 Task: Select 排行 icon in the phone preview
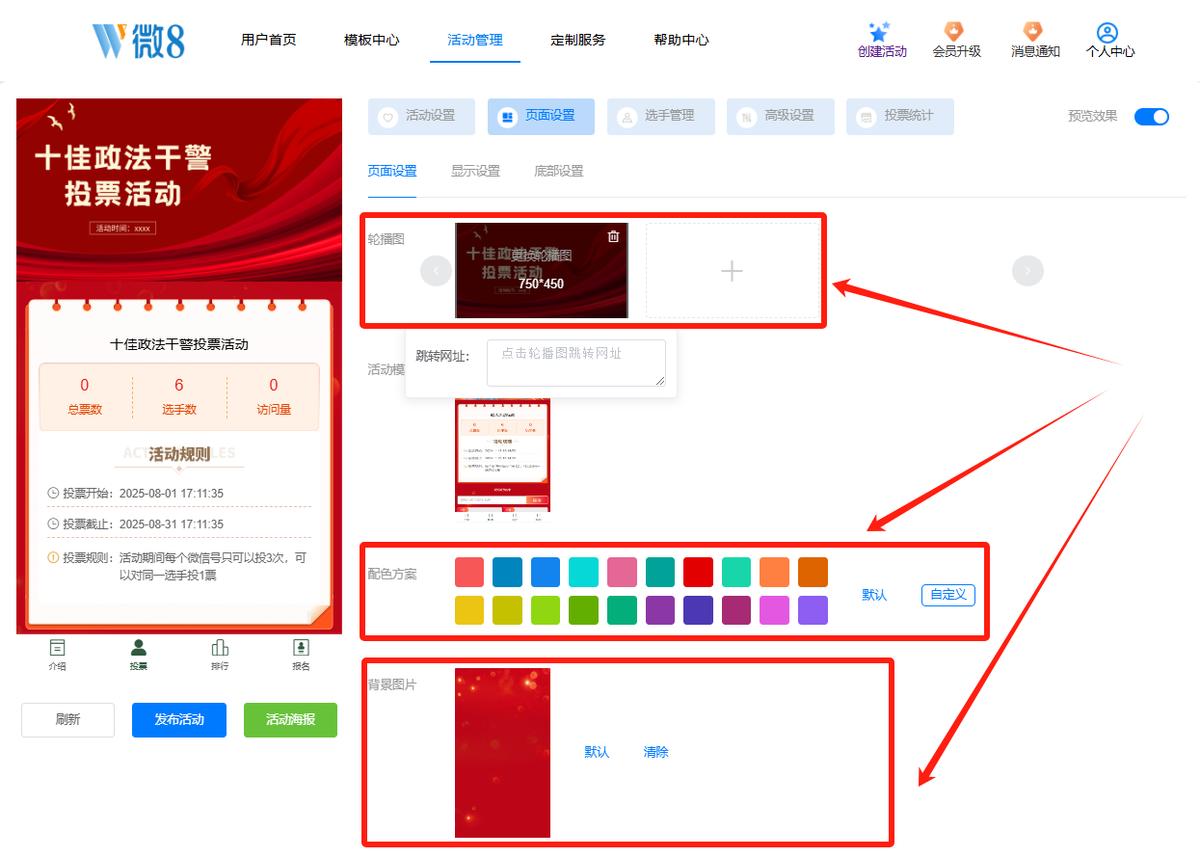coord(220,648)
